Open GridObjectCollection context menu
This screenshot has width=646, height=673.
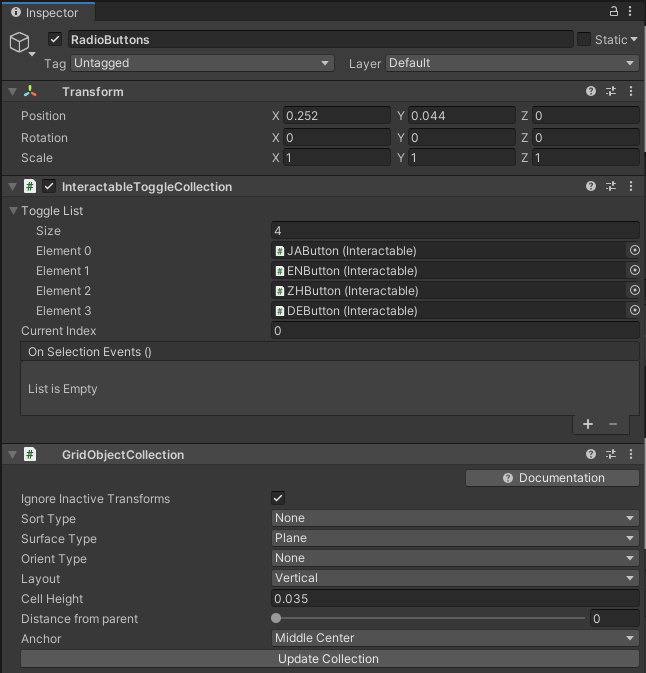(x=631, y=454)
